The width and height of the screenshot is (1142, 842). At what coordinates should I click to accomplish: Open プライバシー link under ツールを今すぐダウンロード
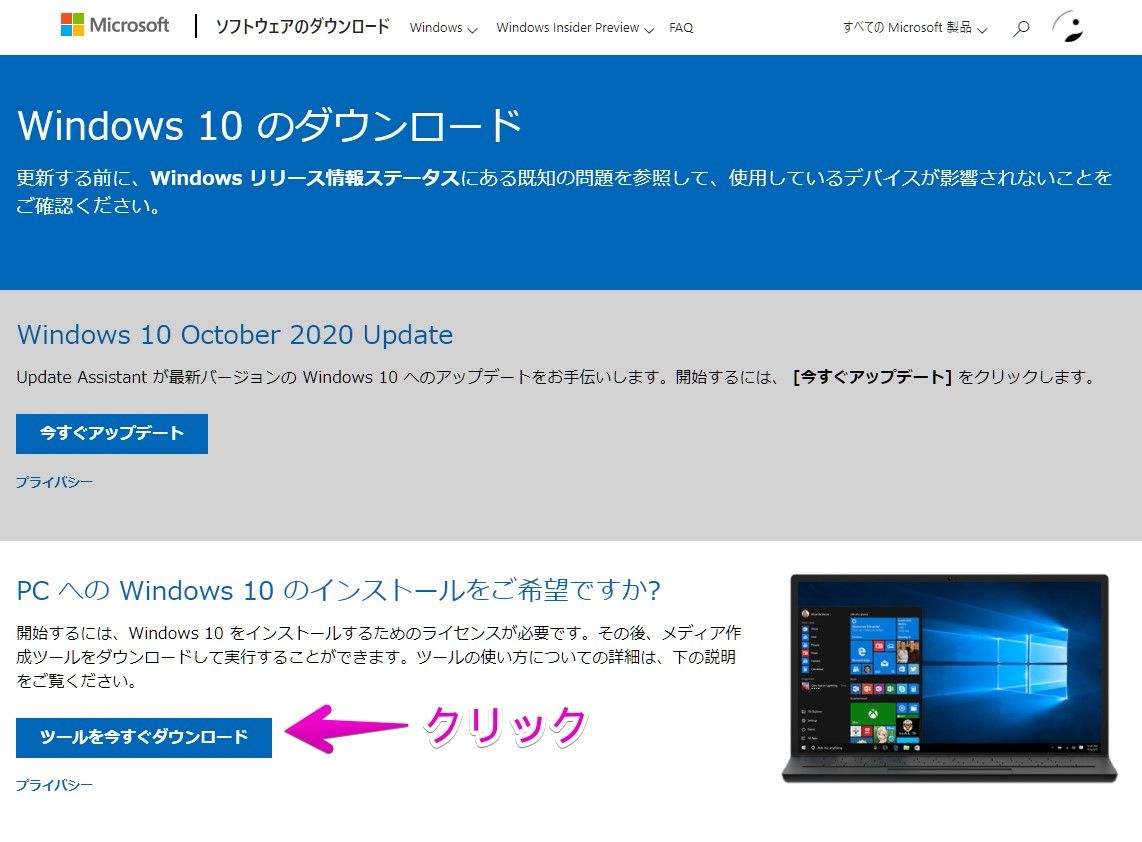pyautogui.click(x=55, y=785)
